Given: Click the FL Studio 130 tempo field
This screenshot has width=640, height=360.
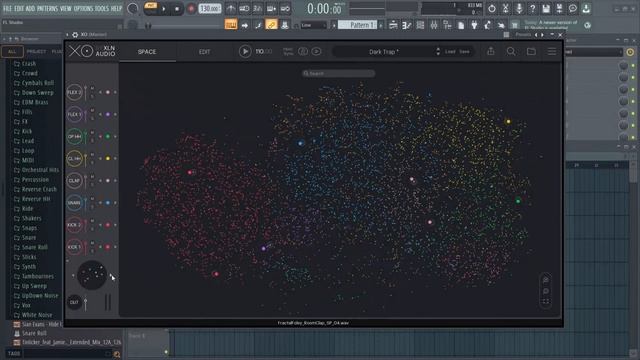Looking at the screenshot, I should point(210,9).
